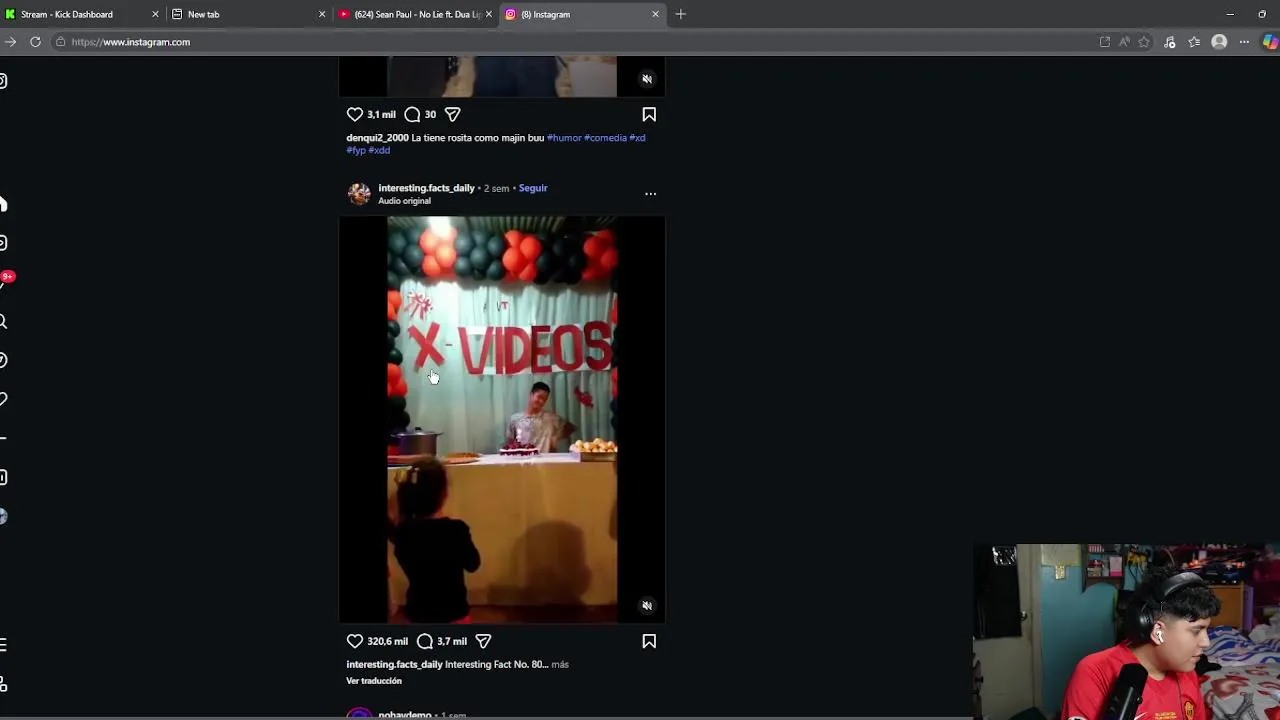
Task: Bookmark the interesting.facts_daily post
Action: [649, 641]
